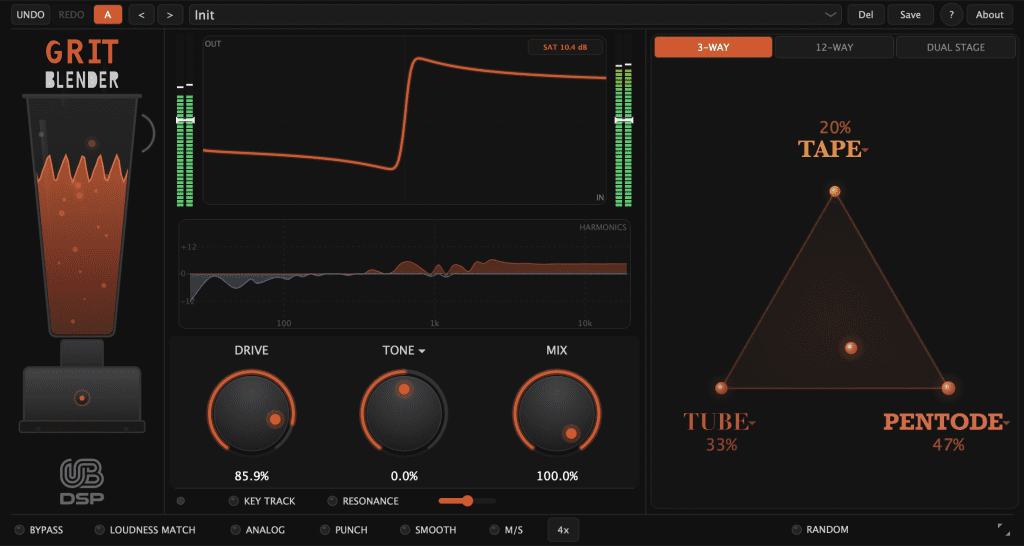This screenshot has width=1024, height=546.
Task: Click the next preset arrow button
Action: 170,15
